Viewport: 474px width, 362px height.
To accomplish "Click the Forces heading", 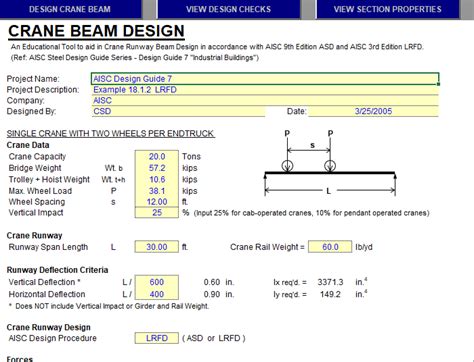I will pyautogui.click(x=20, y=359).
